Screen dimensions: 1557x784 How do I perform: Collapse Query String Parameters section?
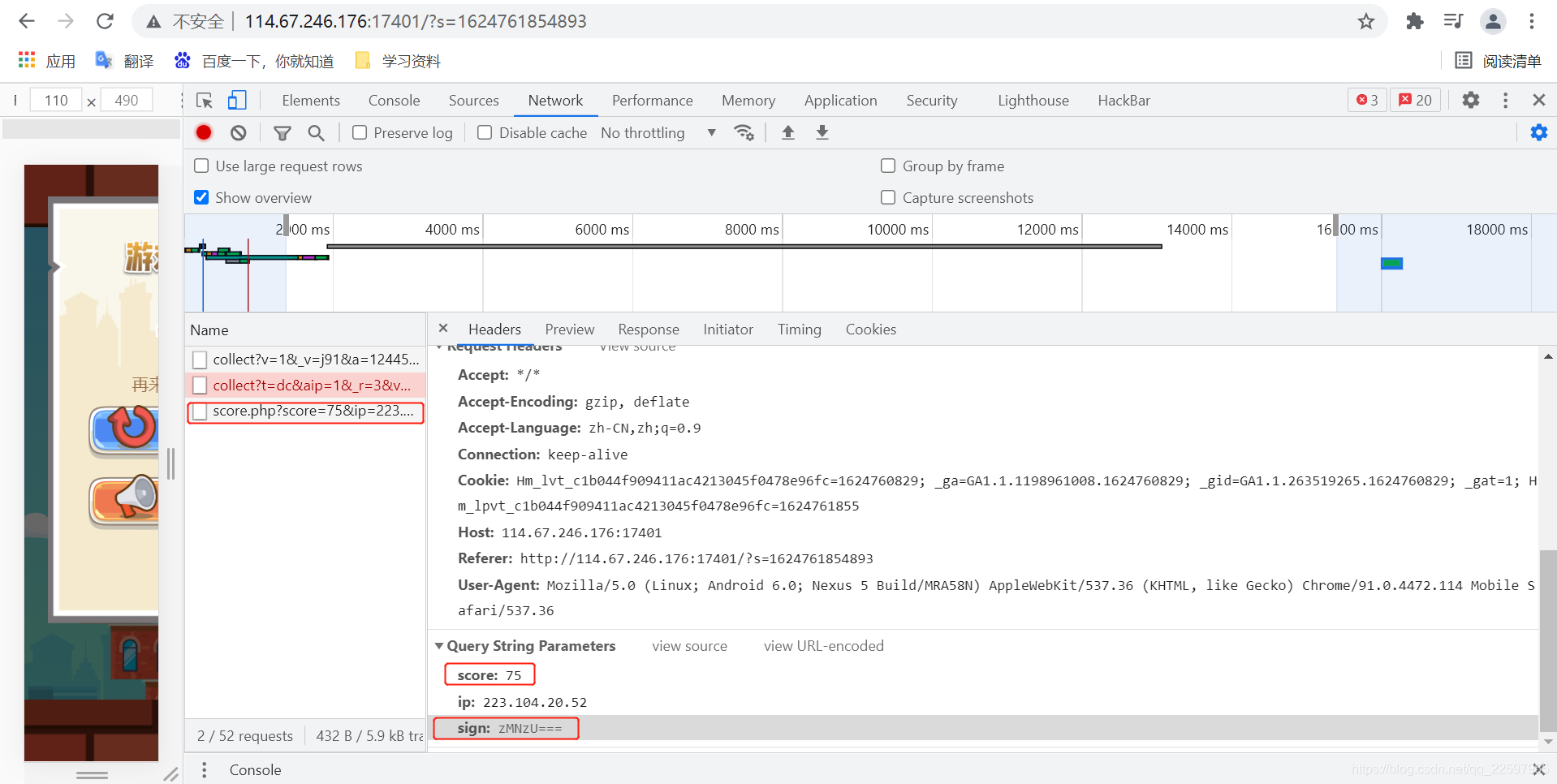coord(439,645)
